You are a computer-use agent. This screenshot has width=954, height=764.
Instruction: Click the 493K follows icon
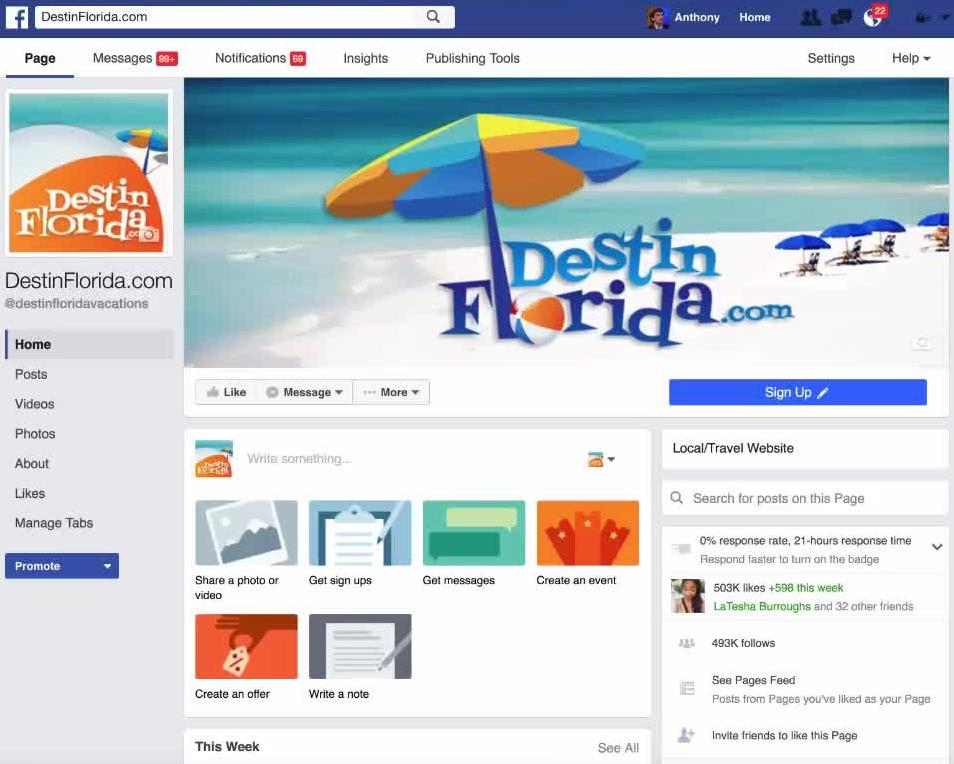[x=686, y=643]
